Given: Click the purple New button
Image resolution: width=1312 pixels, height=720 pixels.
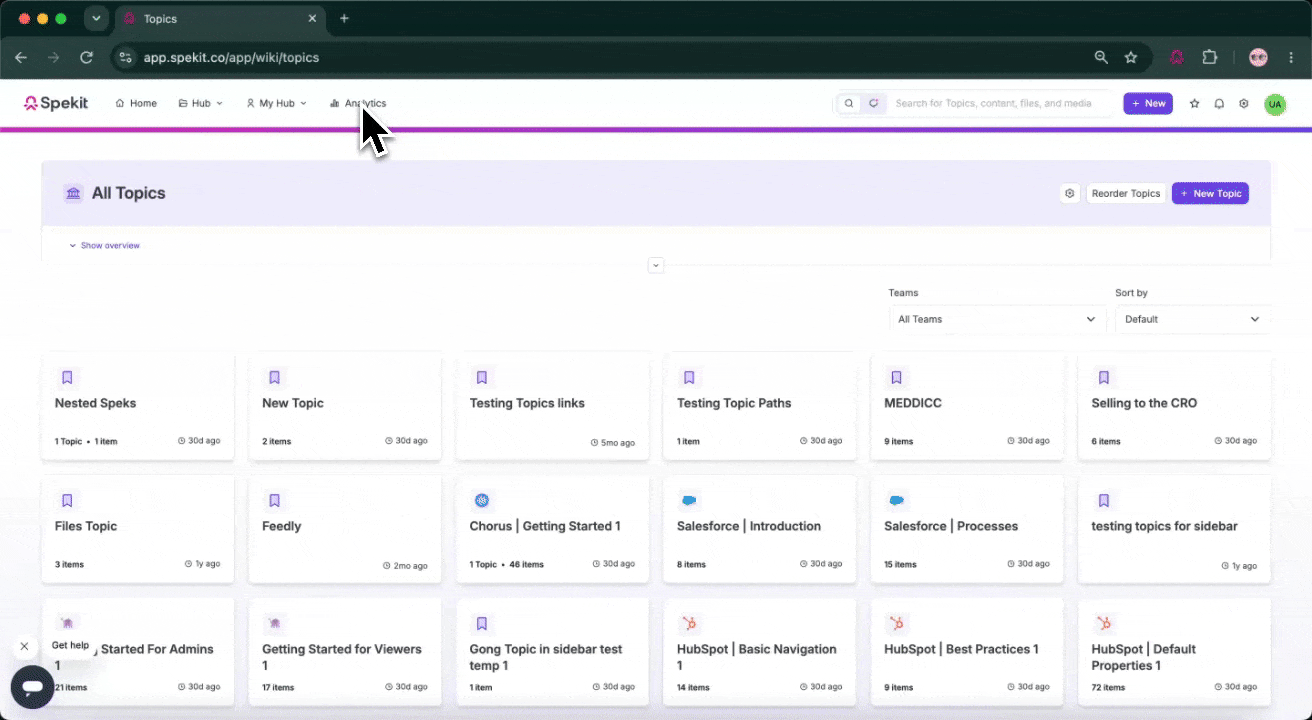Looking at the screenshot, I should click(x=1148, y=103).
